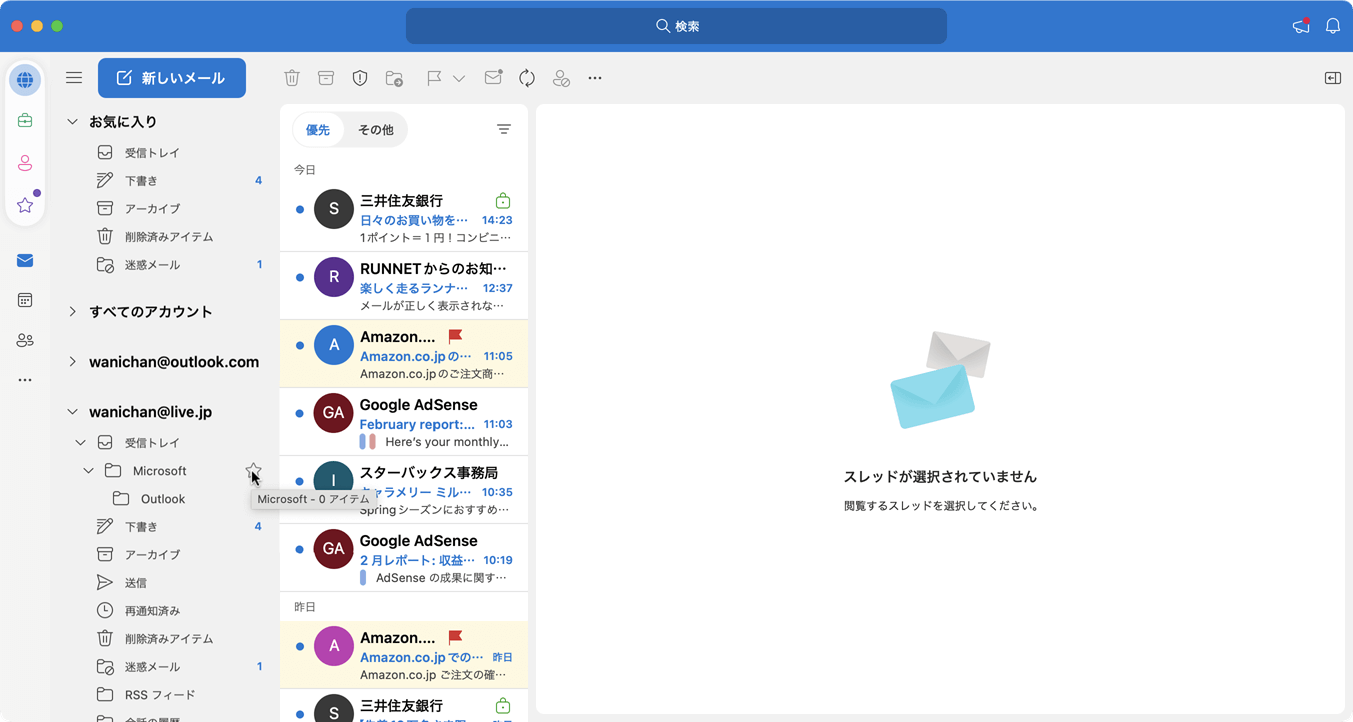Image resolution: width=1353 pixels, height=722 pixels.
Task: Toggle the hamburger sidebar button
Action: click(74, 77)
